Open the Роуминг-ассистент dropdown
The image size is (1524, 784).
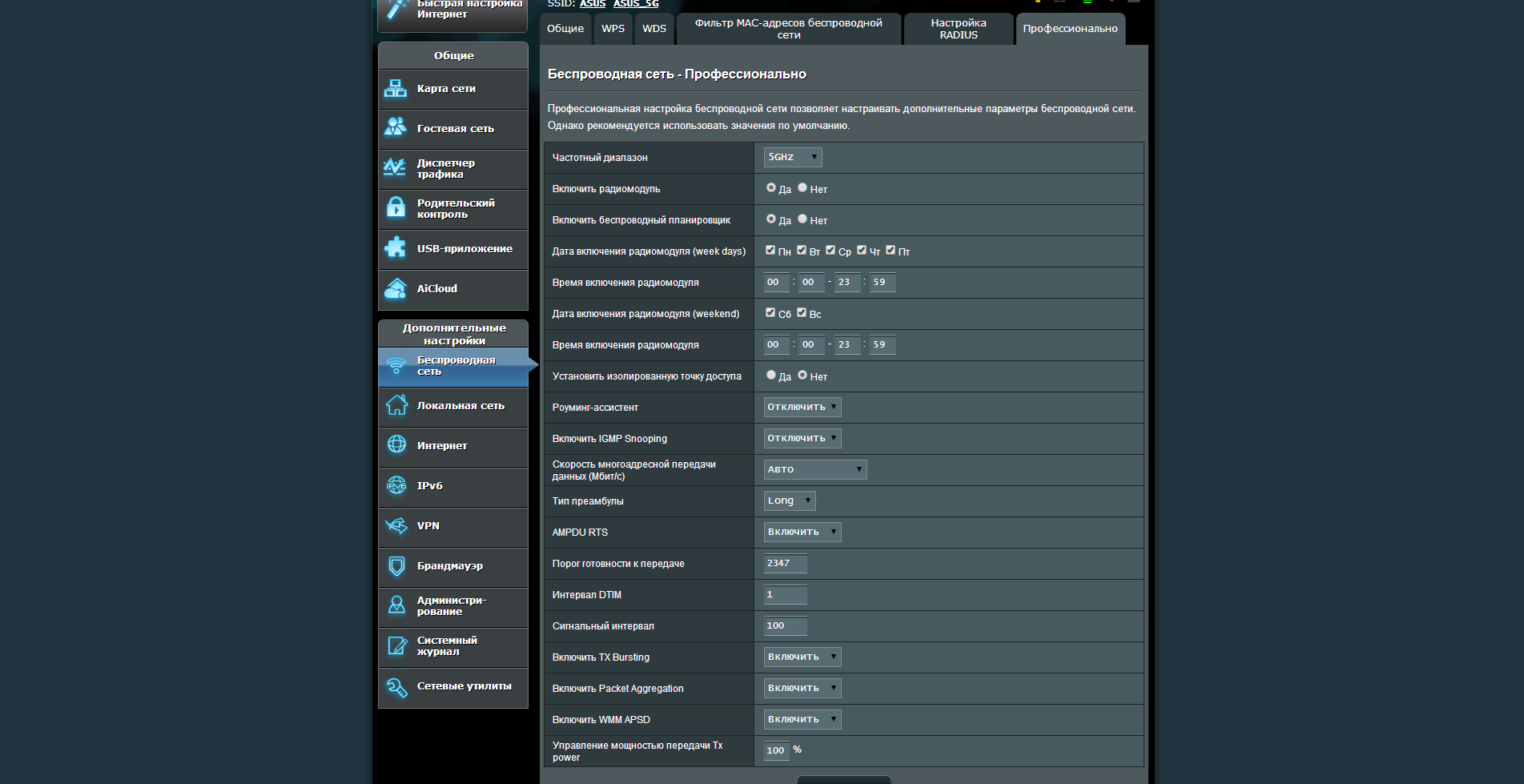[802, 407]
